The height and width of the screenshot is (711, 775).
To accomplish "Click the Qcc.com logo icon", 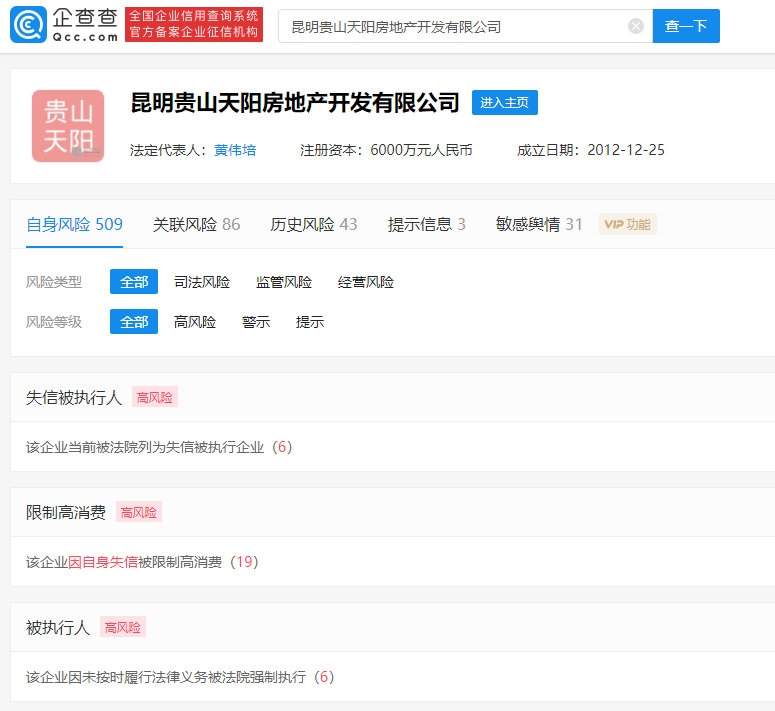I will pyautogui.click(x=27, y=26).
